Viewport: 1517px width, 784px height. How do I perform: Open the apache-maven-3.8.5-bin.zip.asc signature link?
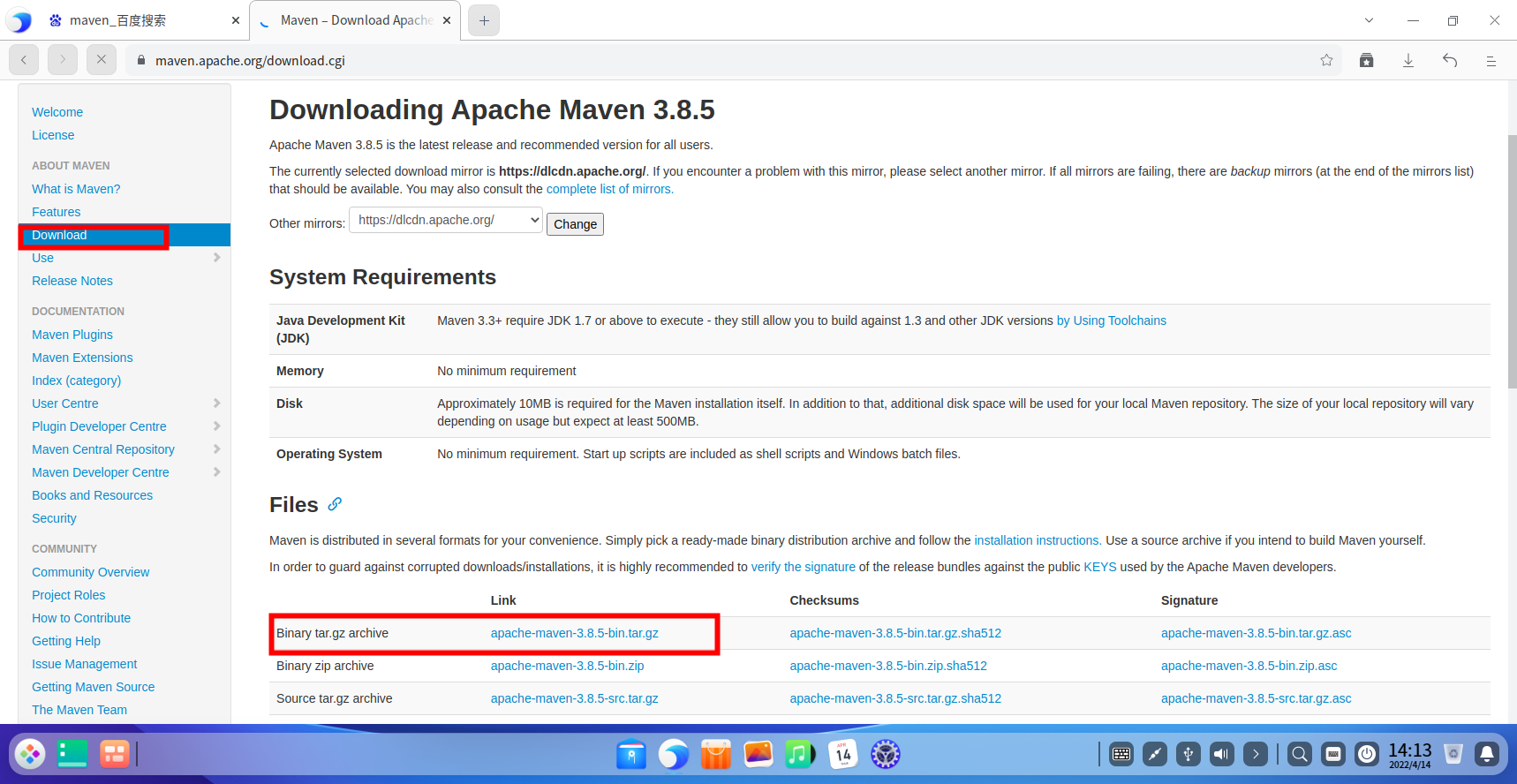click(x=1249, y=666)
